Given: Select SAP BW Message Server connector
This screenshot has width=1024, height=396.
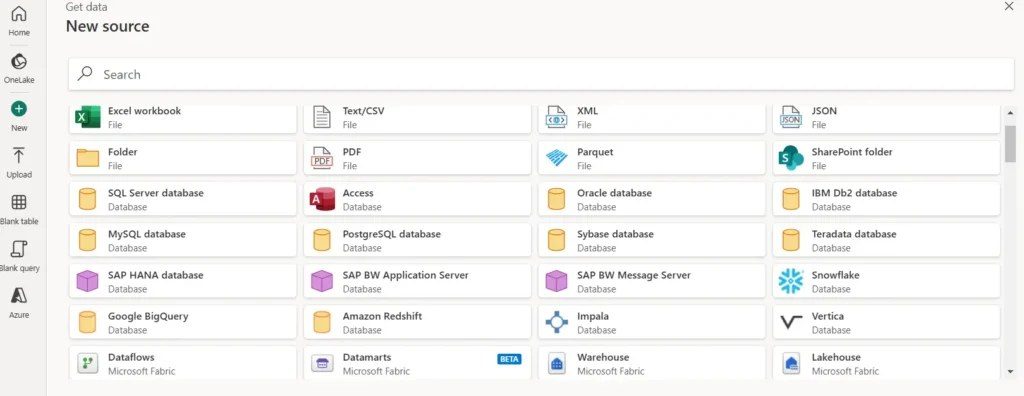Looking at the screenshot, I should pyautogui.click(x=651, y=281).
